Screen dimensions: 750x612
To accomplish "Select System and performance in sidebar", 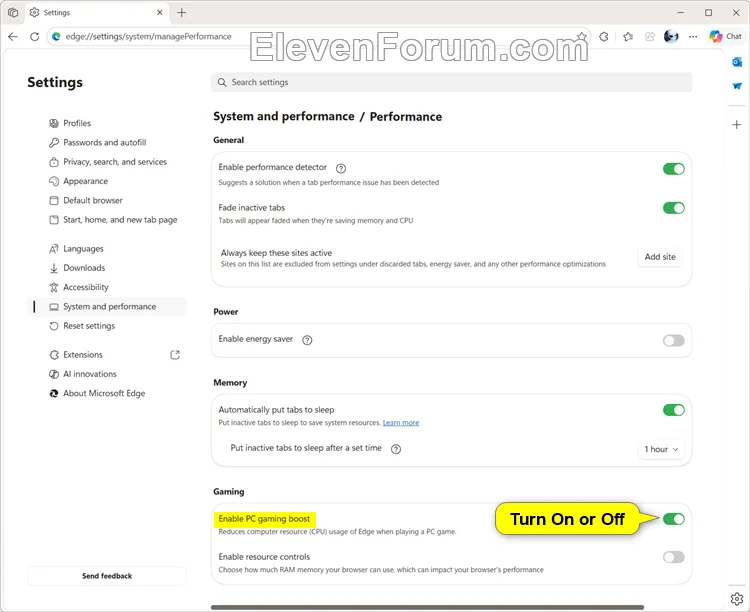I will 108,306.
